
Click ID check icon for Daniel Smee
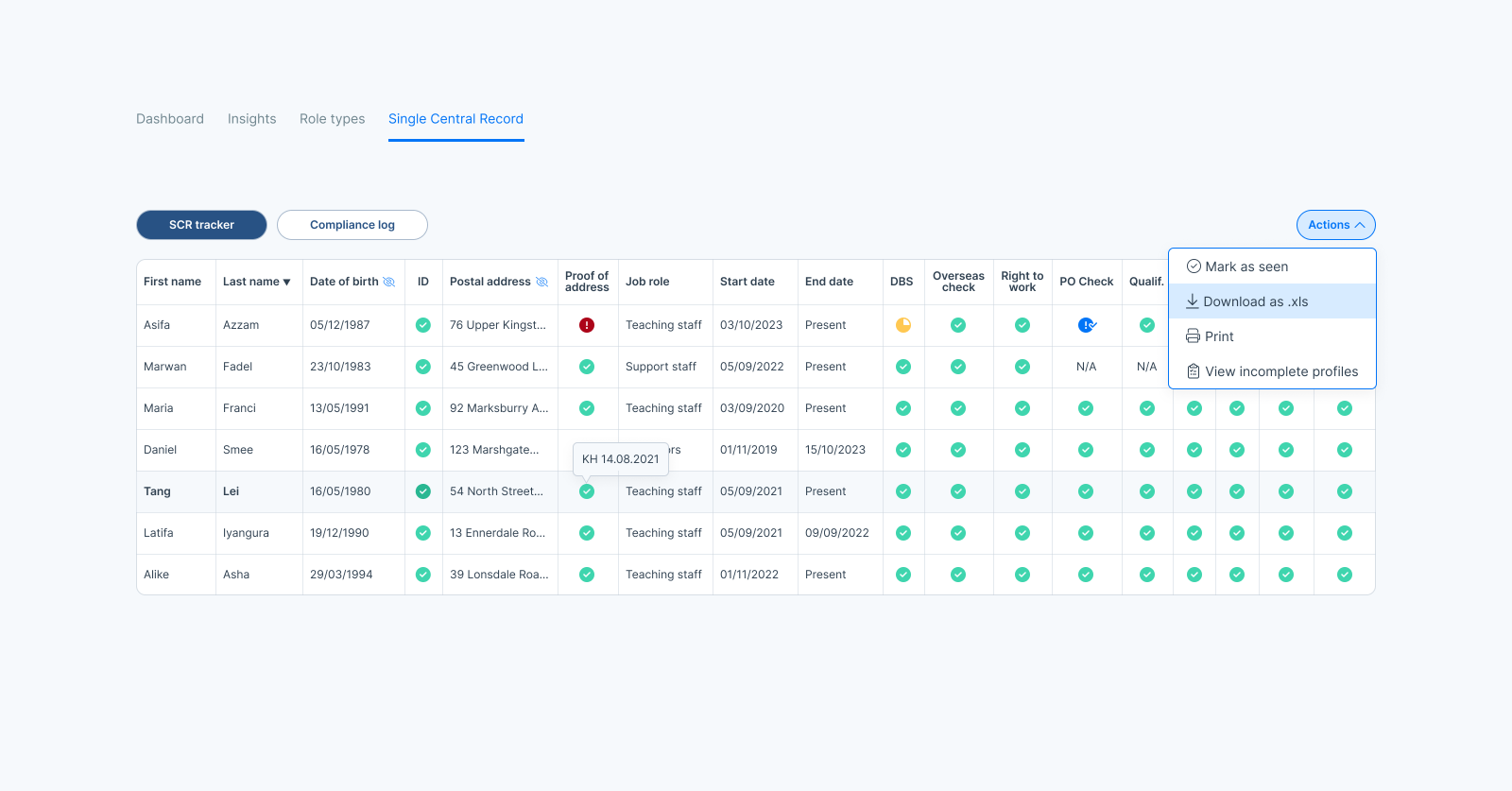pos(423,450)
